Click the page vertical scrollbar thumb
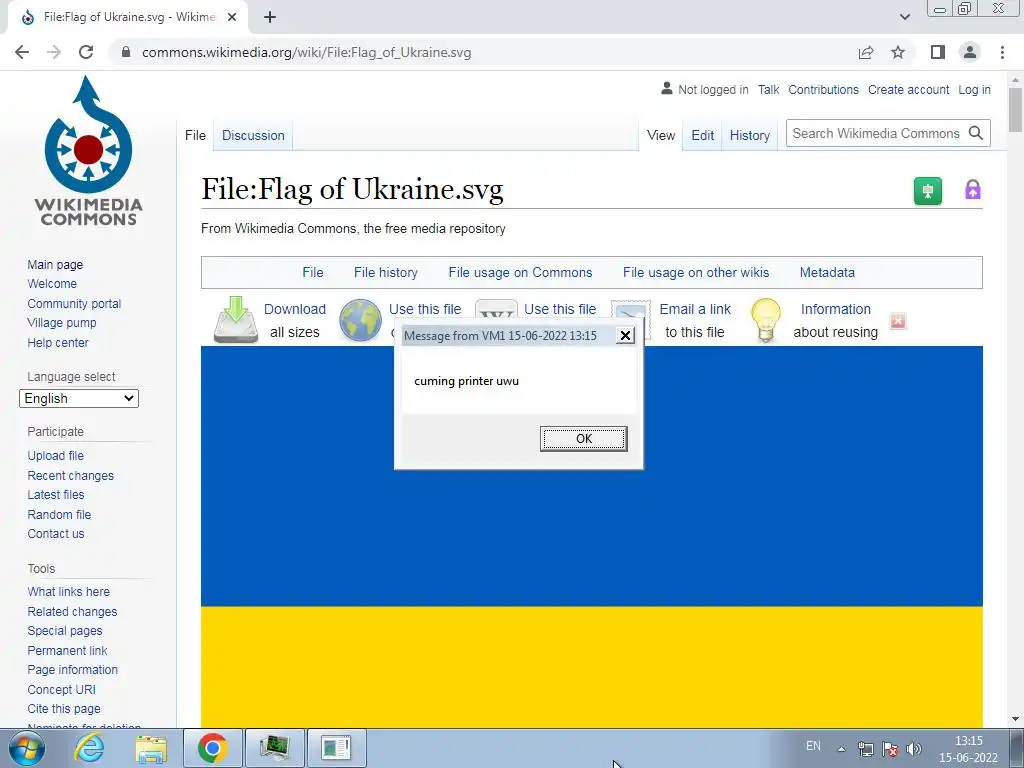 tap(1015, 109)
